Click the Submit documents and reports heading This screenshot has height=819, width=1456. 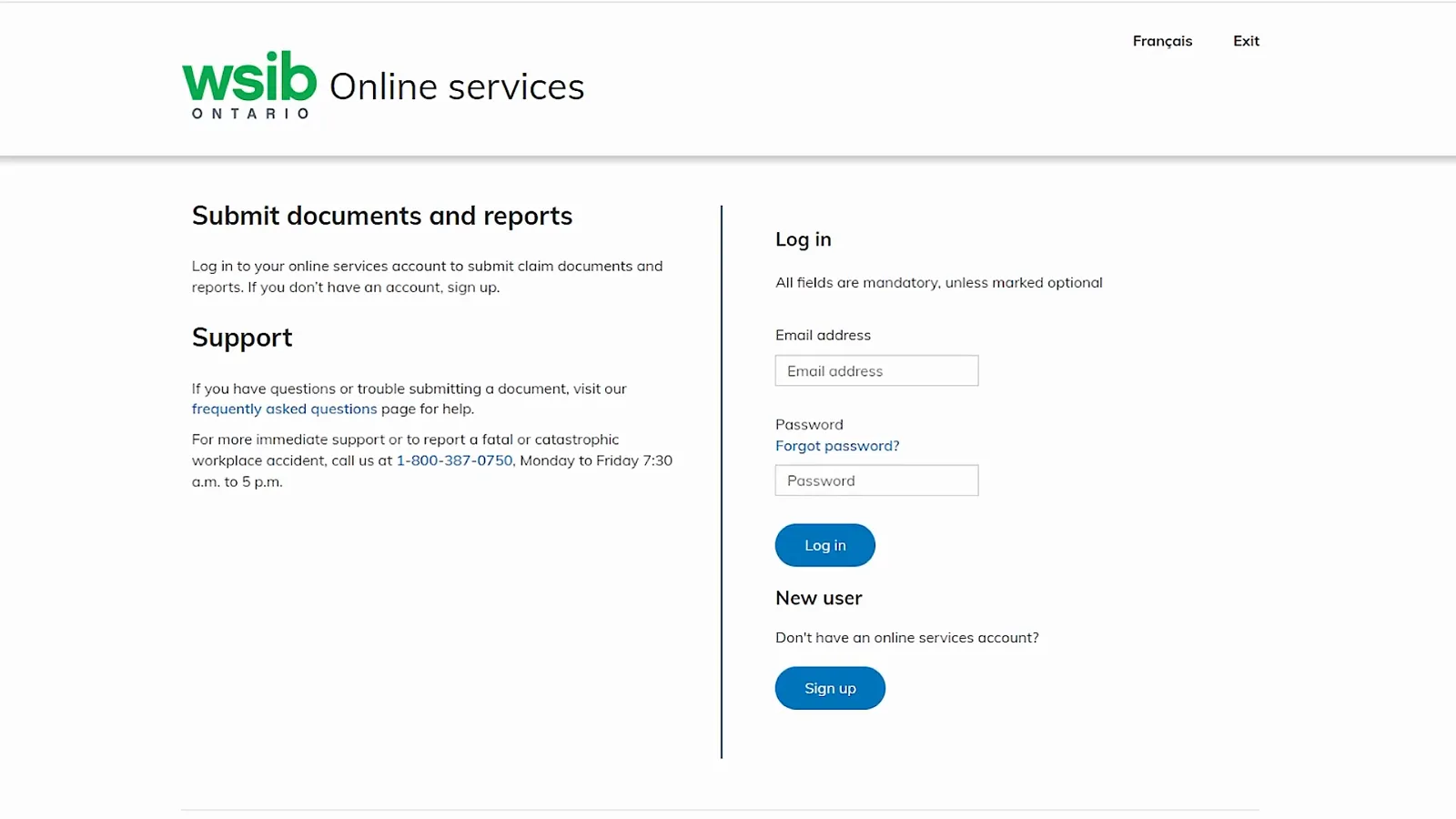click(382, 216)
